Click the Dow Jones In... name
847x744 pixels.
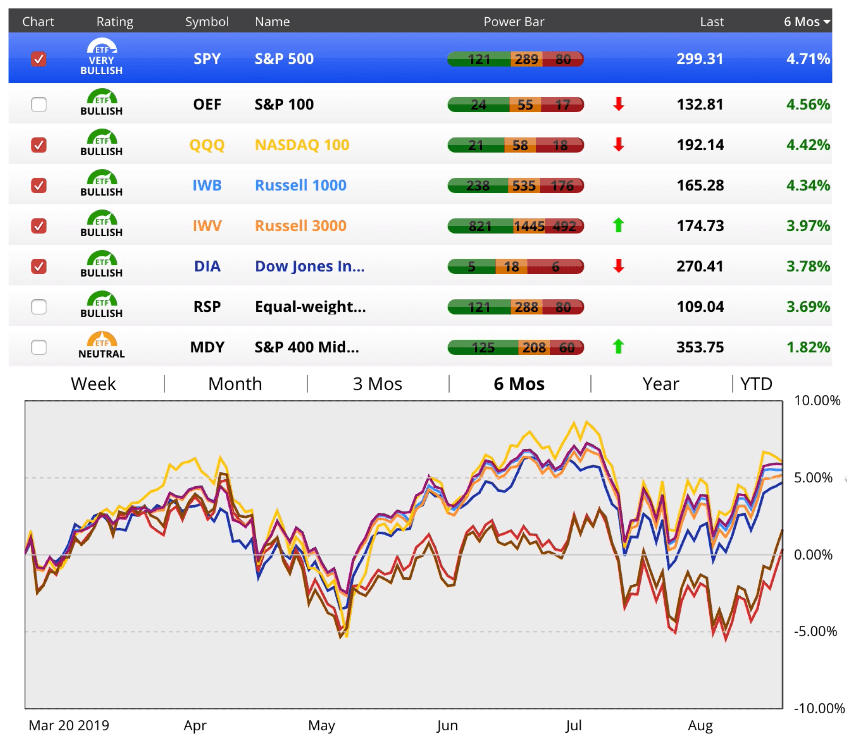[x=310, y=266]
